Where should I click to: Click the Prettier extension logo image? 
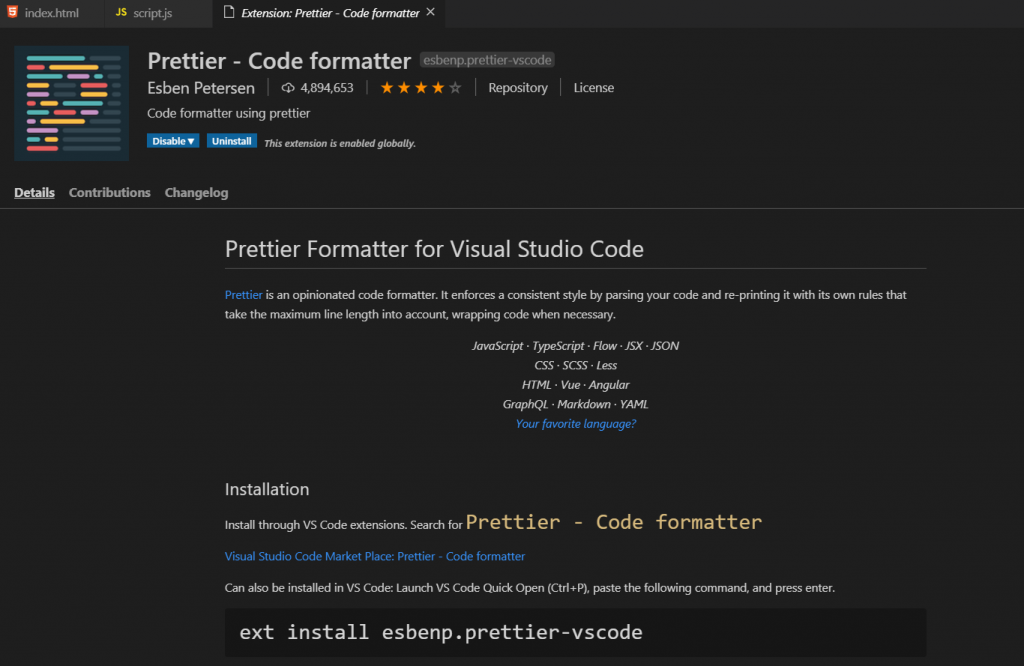72,103
